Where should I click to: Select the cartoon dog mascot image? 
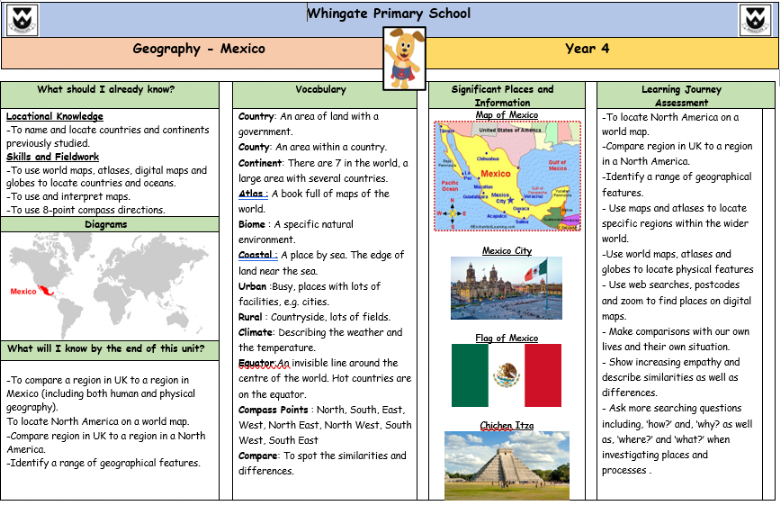(404, 57)
